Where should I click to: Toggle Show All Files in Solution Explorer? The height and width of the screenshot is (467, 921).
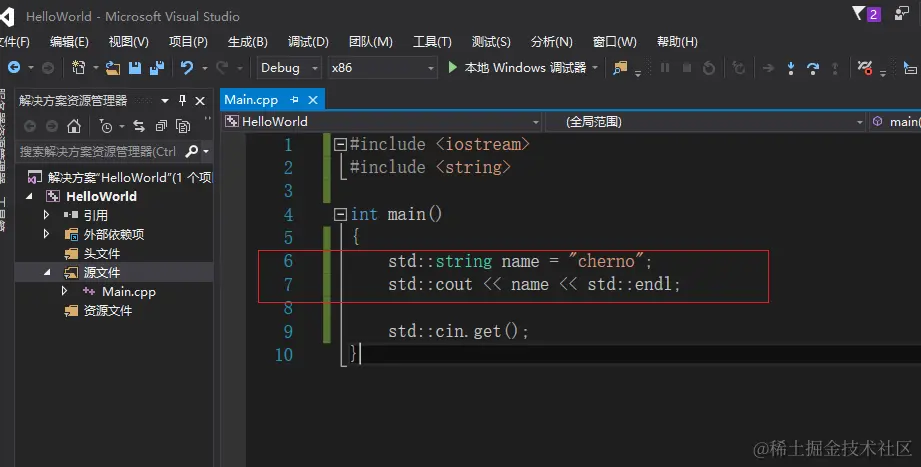click(x=183, y=126)
